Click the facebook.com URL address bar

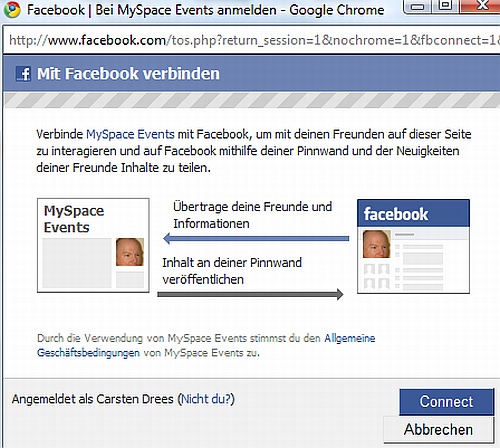pos(252,40)
